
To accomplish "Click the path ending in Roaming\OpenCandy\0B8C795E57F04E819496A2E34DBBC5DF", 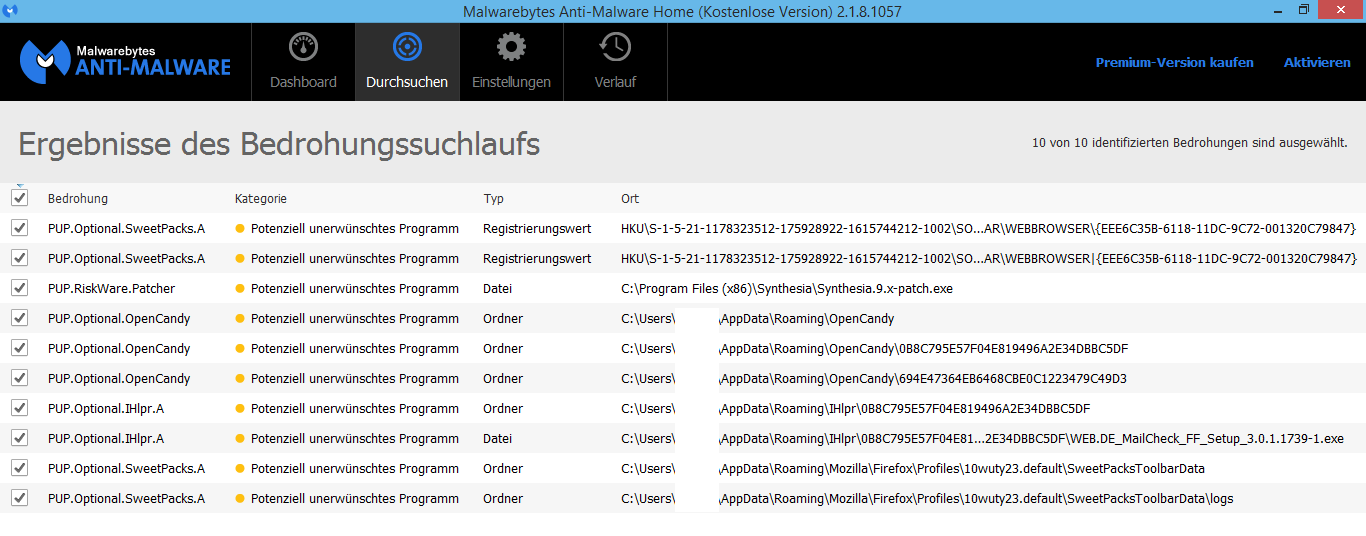I will click(x=875, y=349).
